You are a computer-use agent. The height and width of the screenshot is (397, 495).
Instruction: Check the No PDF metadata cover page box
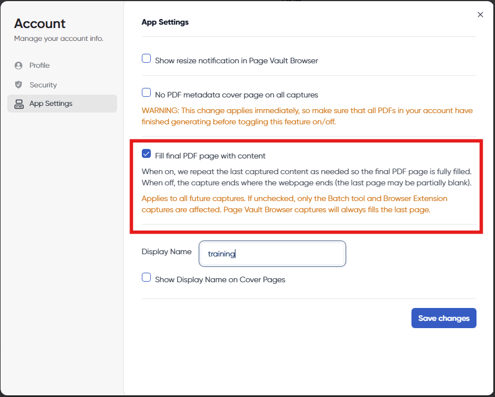(146, 92)
